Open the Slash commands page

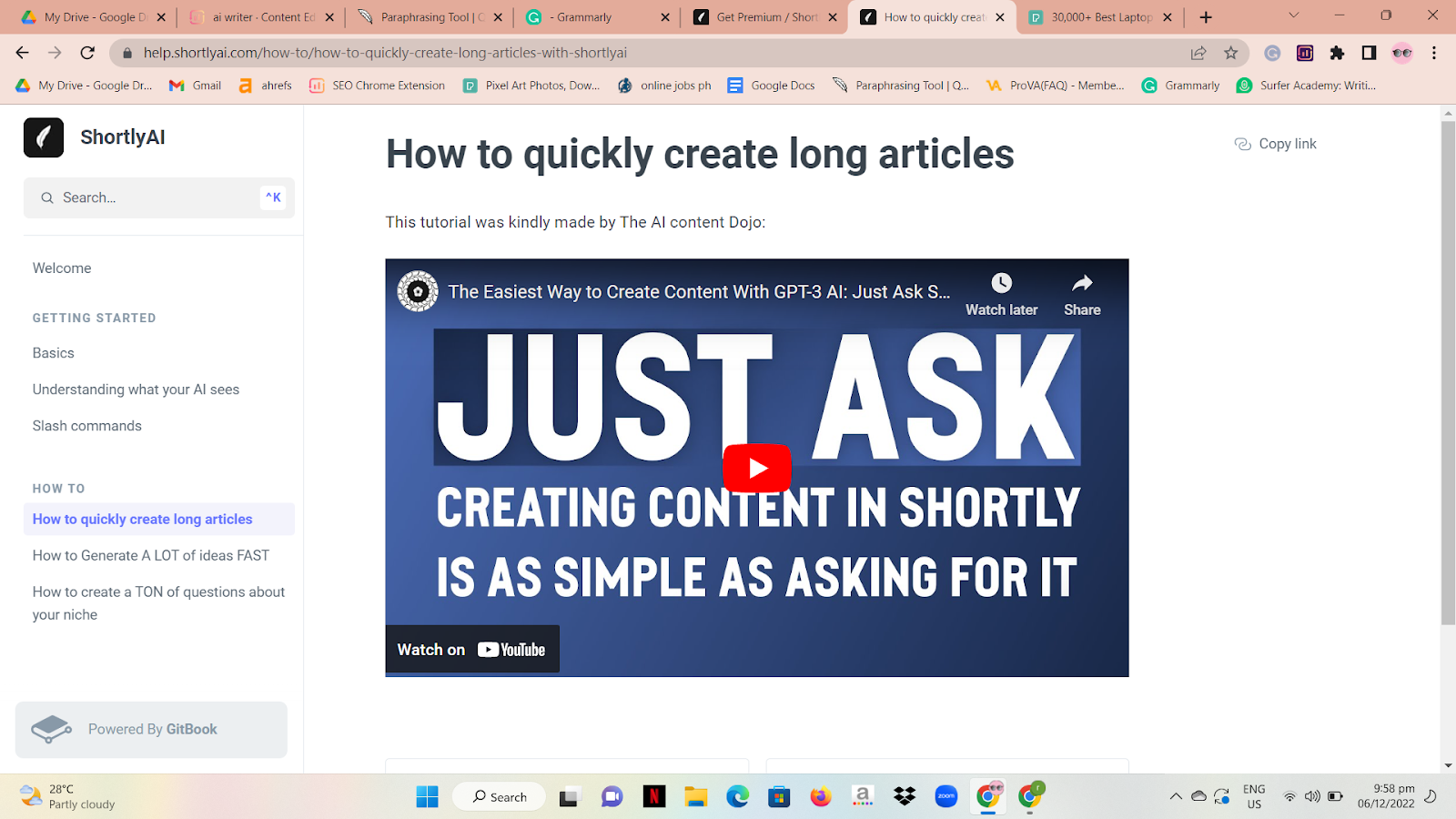point(87,426)
